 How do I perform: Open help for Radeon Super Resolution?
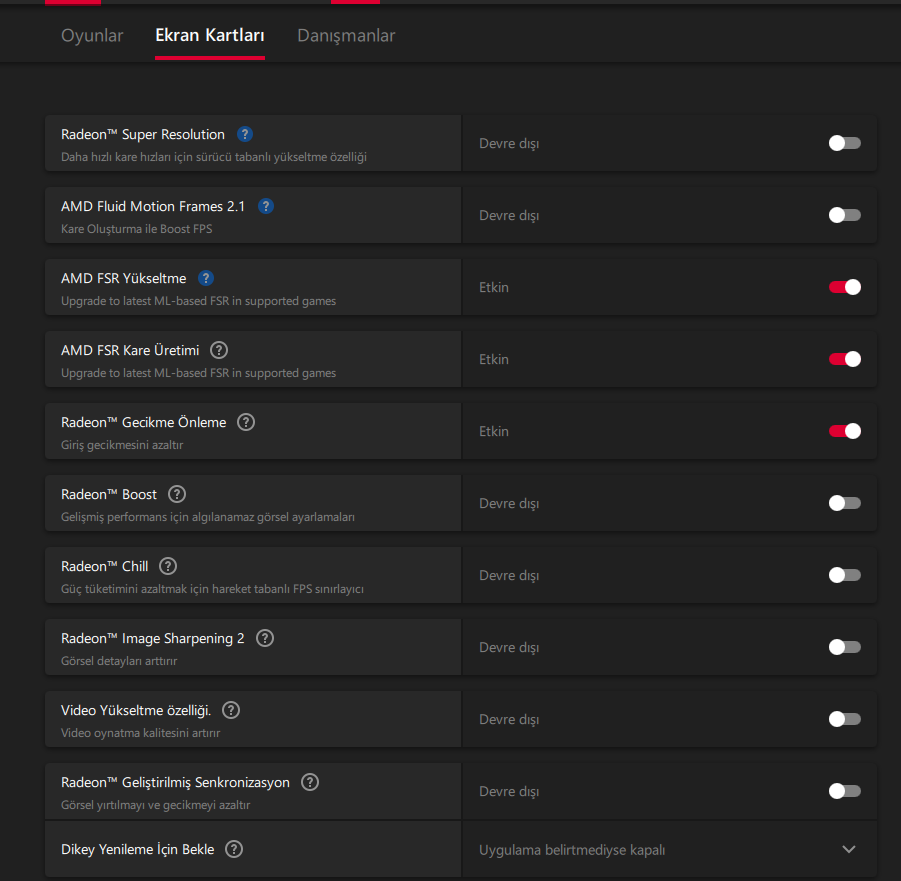(x=245, y=134)
